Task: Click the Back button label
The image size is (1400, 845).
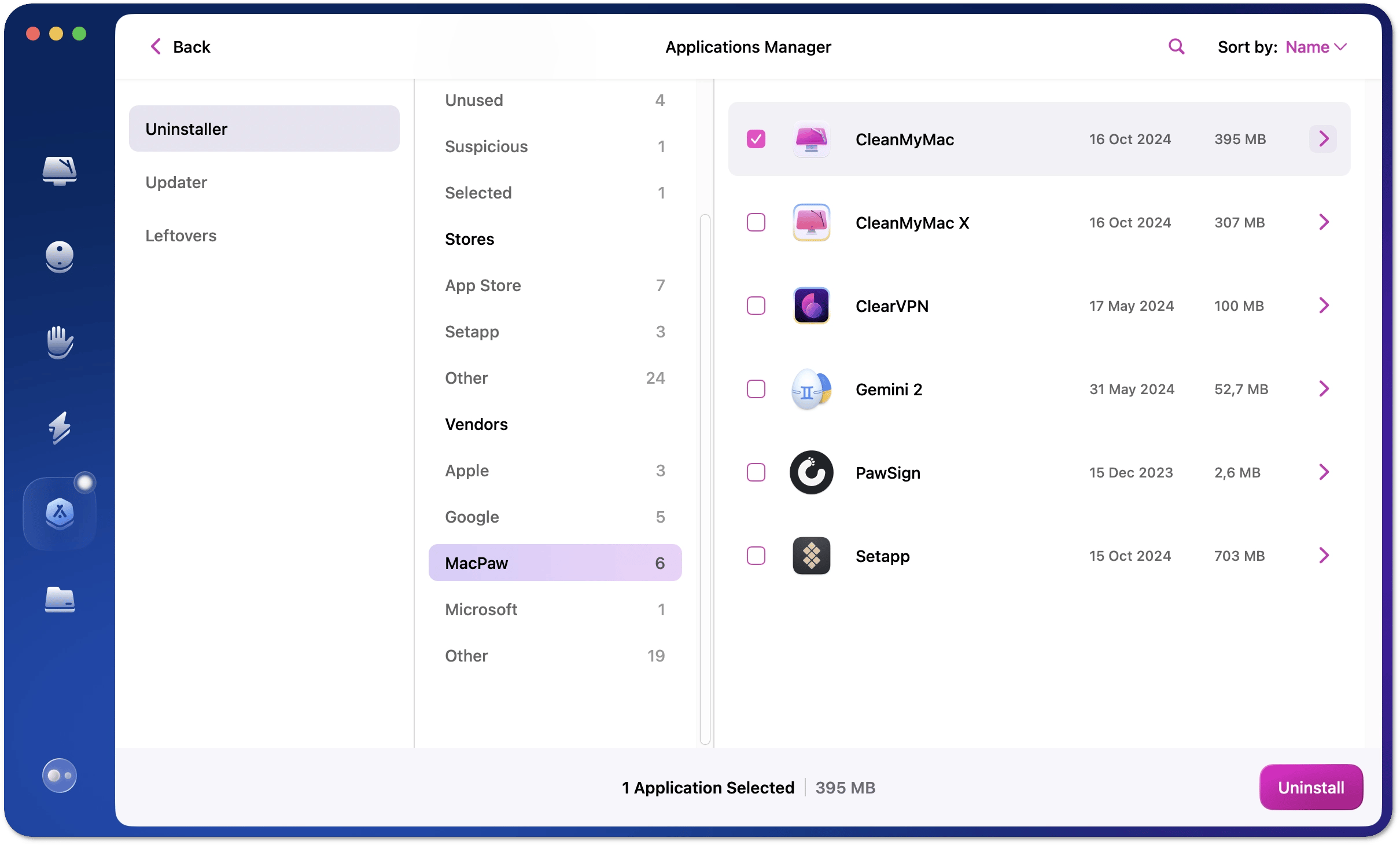Action: (191, 47)
